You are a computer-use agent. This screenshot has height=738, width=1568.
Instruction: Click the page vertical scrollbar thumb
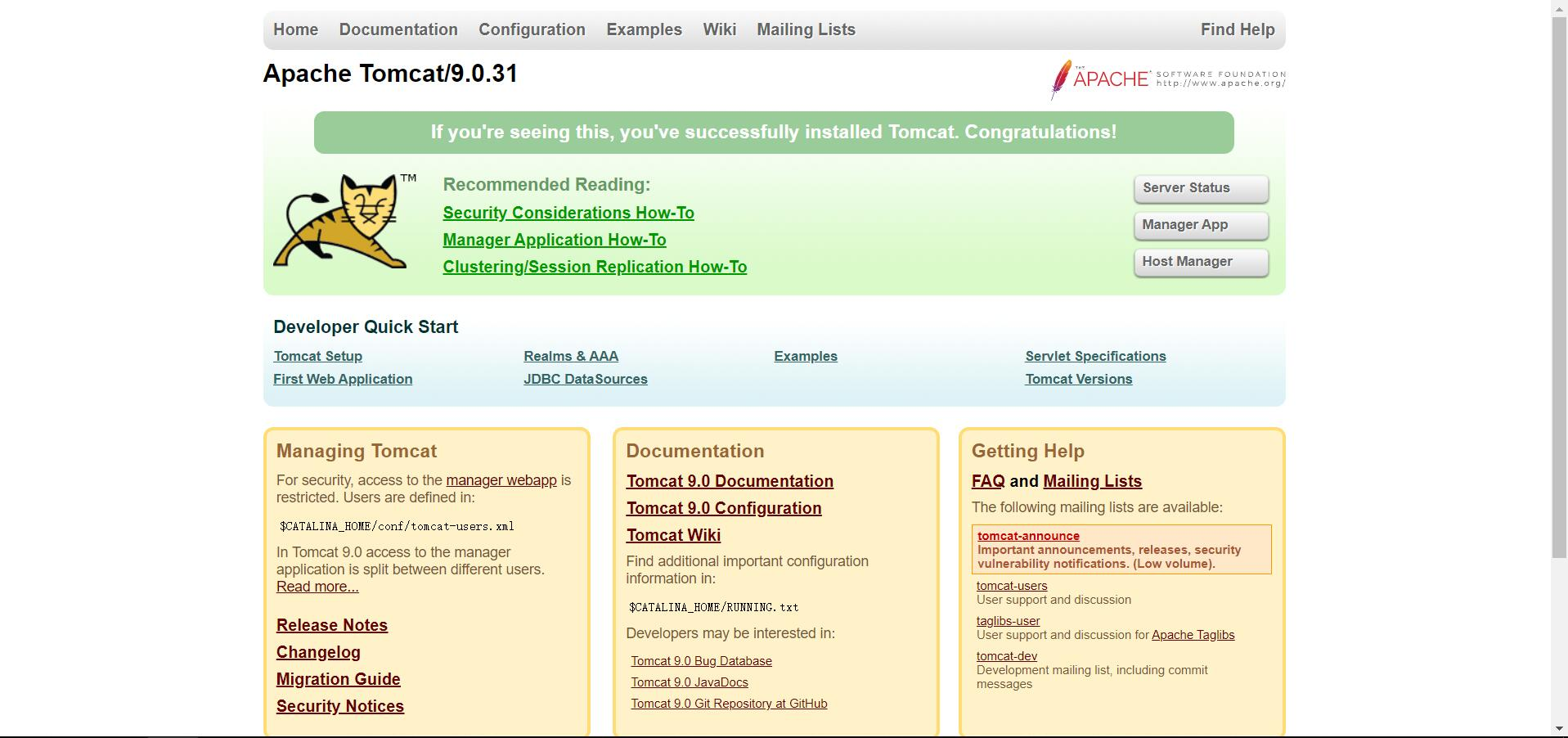[1560, 286]
